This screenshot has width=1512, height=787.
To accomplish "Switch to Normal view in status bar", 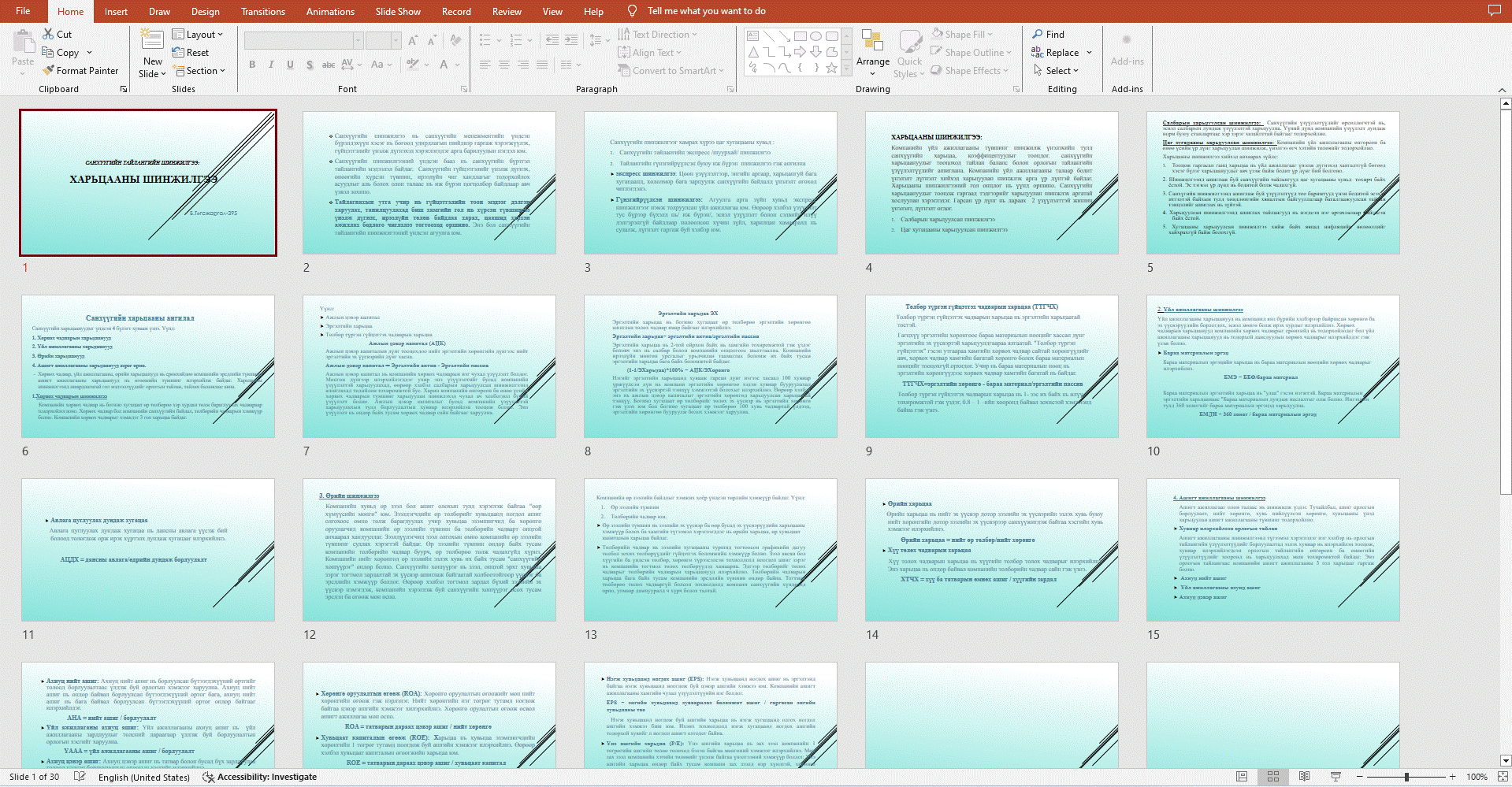I will pyautogui.click(x=1242, y=777).
